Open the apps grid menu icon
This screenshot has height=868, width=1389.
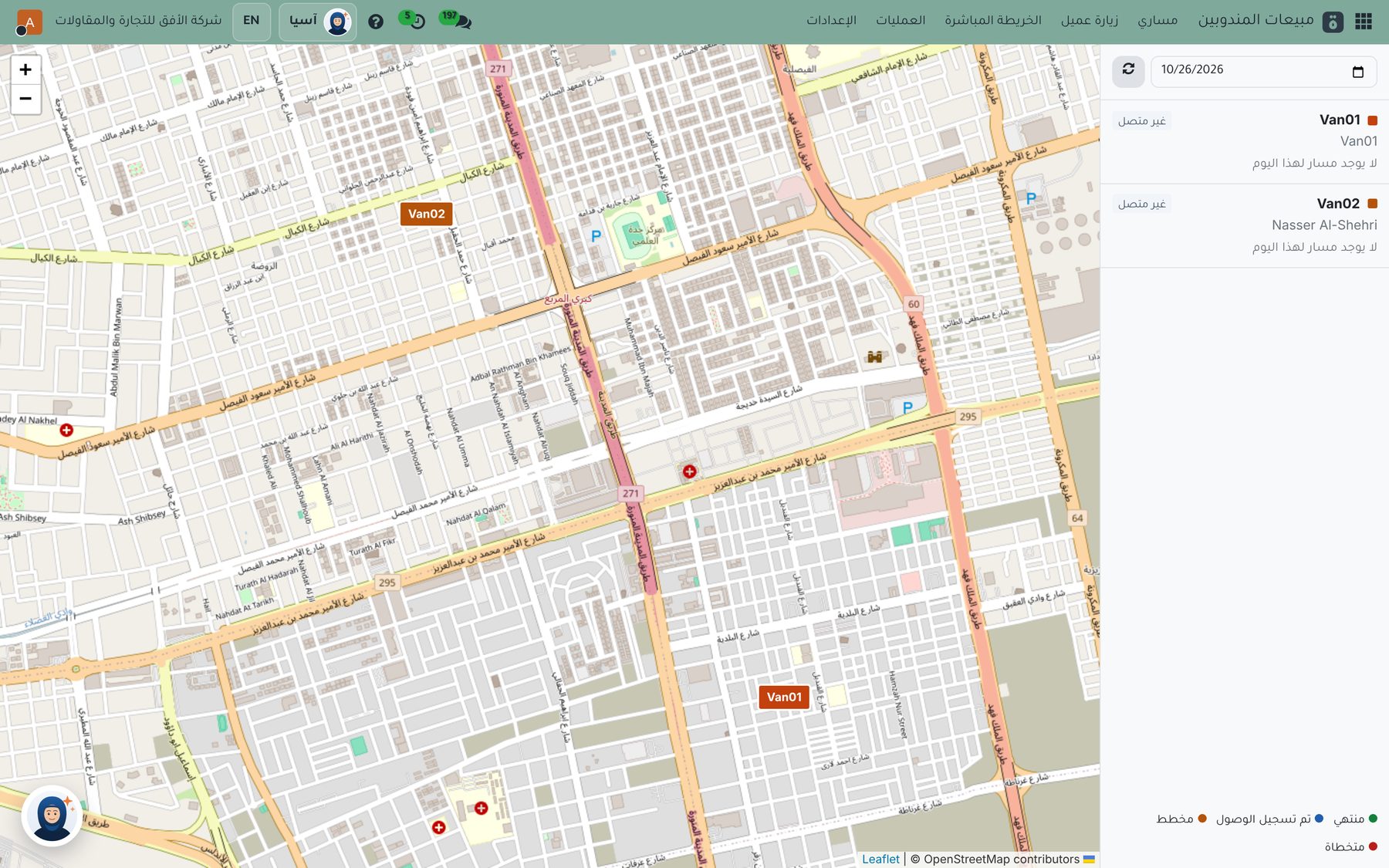1364,22
